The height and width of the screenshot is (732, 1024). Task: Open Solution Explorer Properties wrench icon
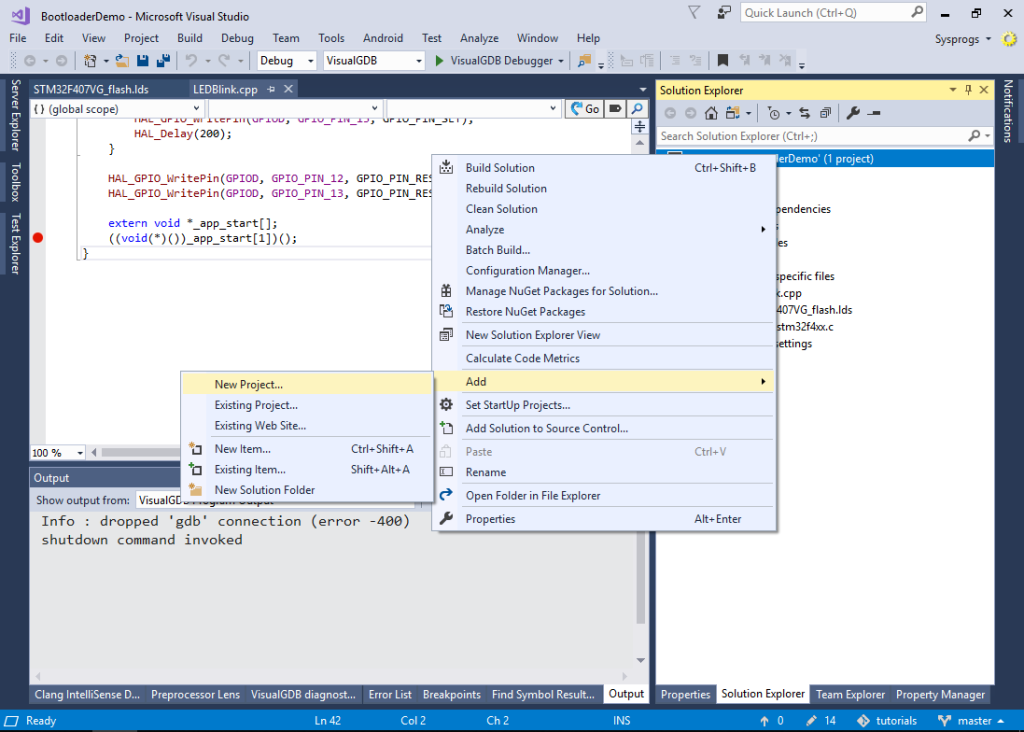click(853, 113)
